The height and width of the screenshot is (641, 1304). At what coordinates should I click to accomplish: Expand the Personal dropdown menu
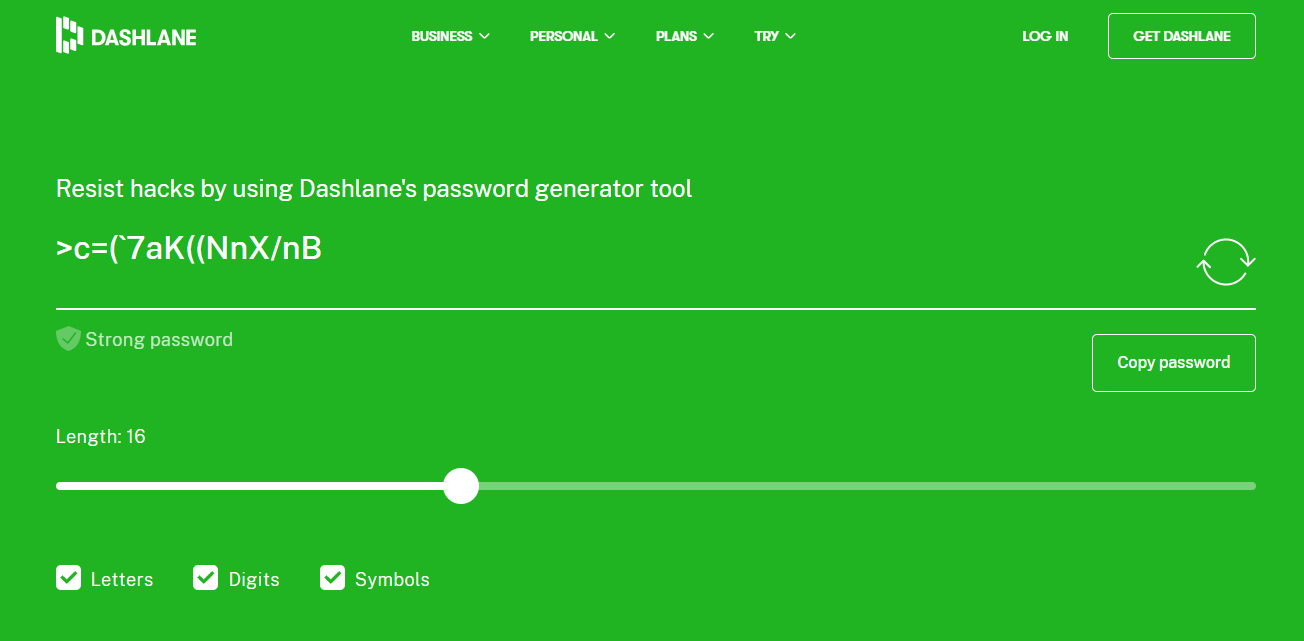pos(573,36)
